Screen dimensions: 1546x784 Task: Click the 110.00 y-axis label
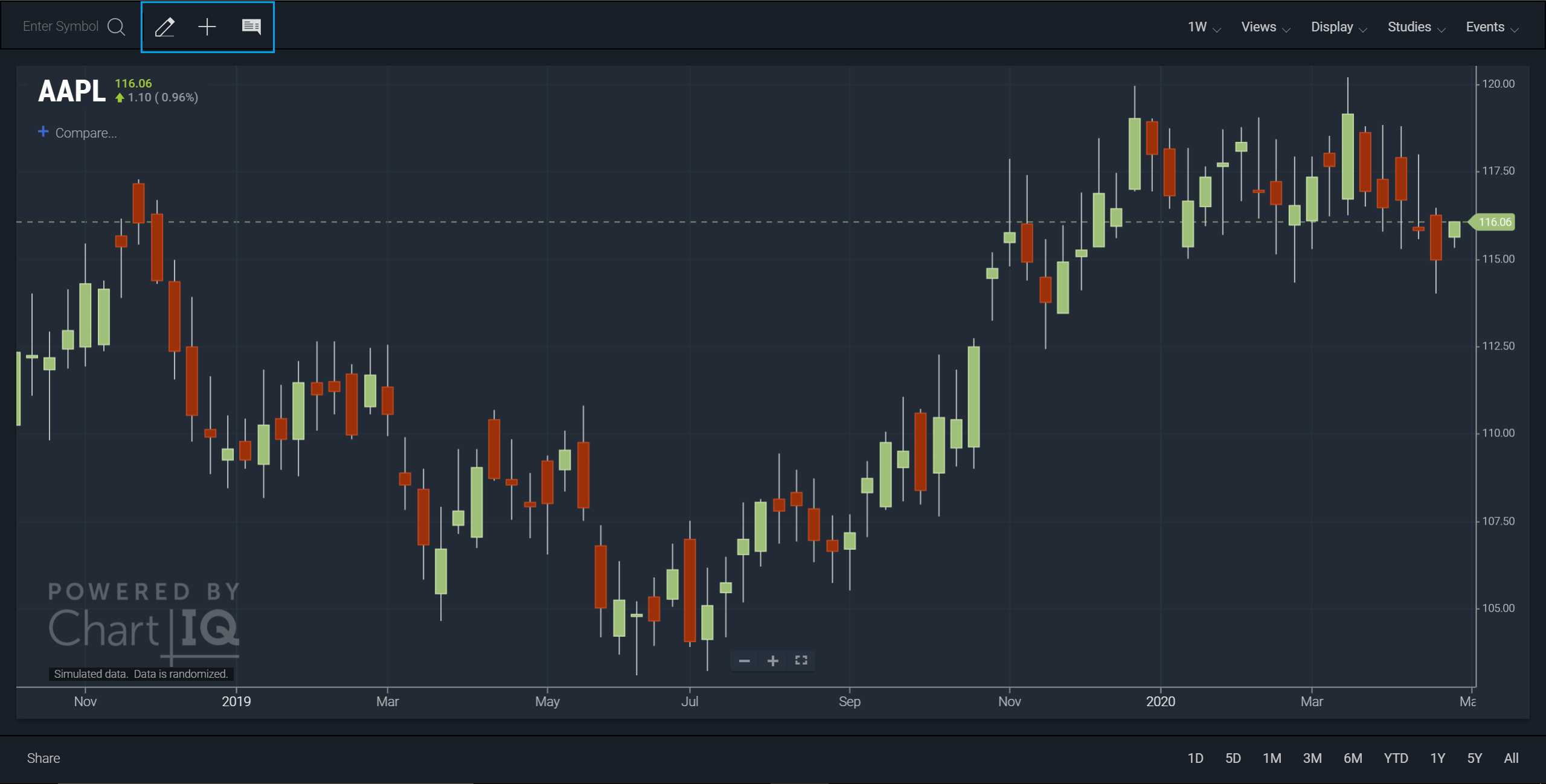pyautogui.click(x=1498, y=433)
